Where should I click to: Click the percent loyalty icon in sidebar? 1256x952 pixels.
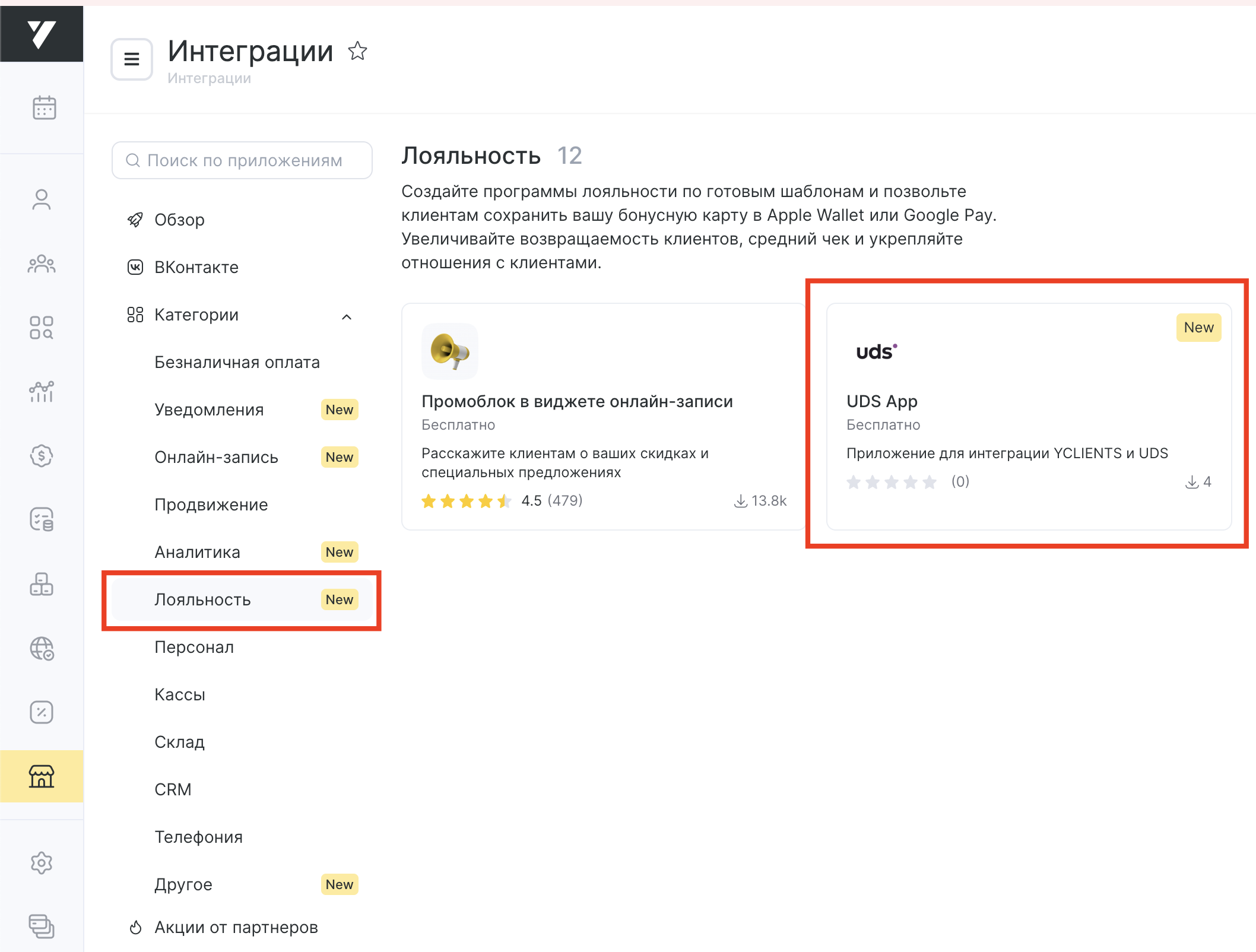tap(42, 712)
